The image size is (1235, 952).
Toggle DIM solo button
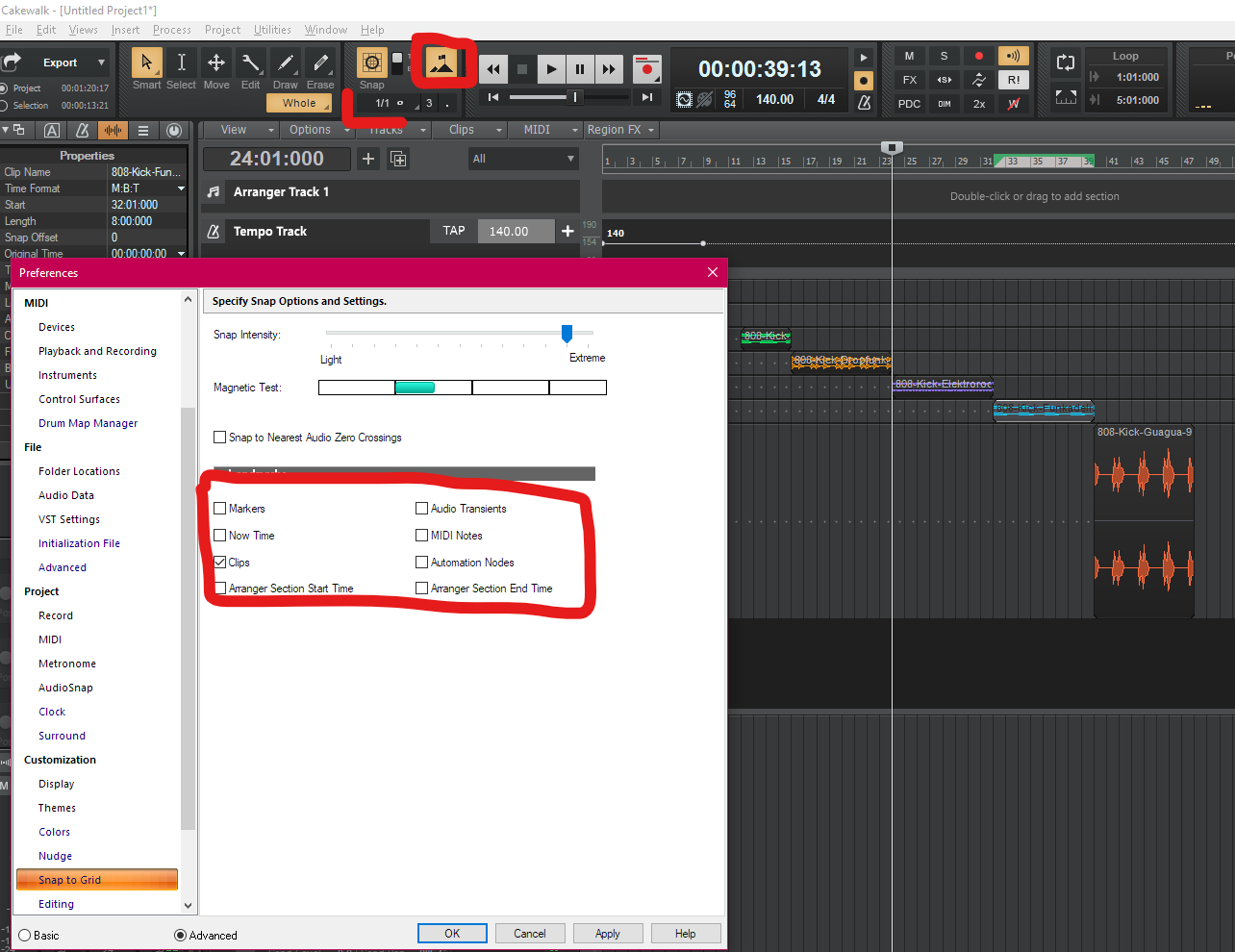[x=944, y=104]
